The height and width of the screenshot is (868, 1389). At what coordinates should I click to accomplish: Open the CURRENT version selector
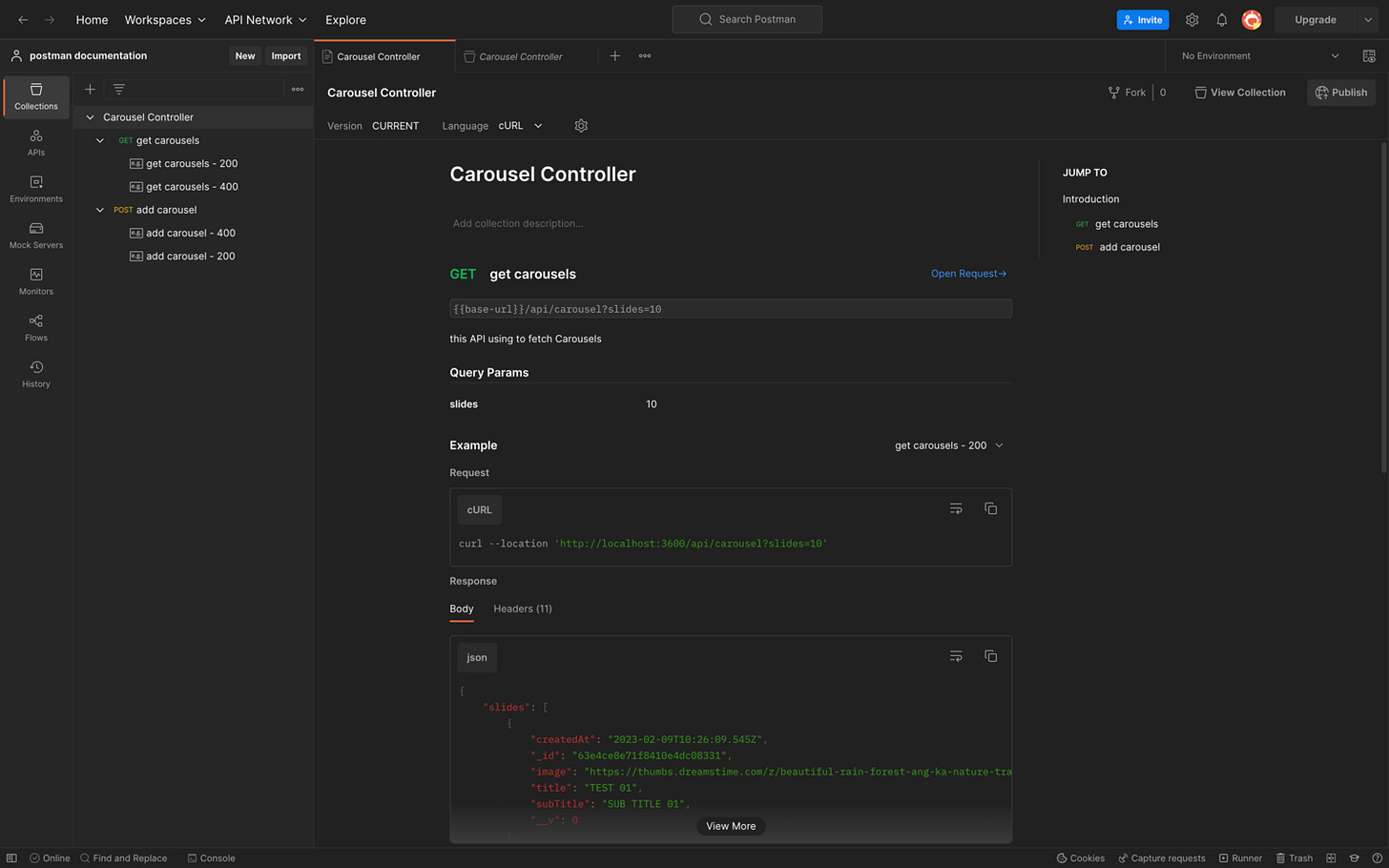click(x=395, y=126)
